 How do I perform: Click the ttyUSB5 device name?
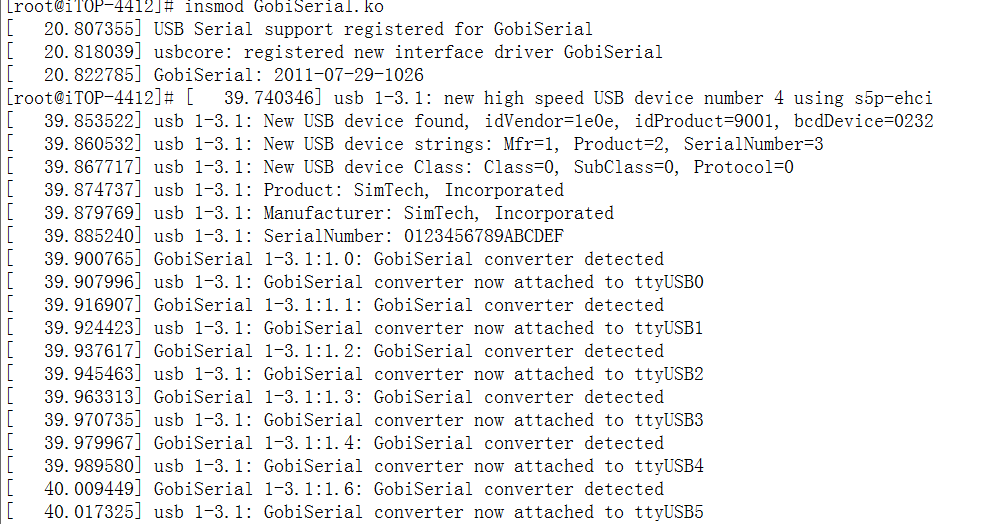point(669,513)
